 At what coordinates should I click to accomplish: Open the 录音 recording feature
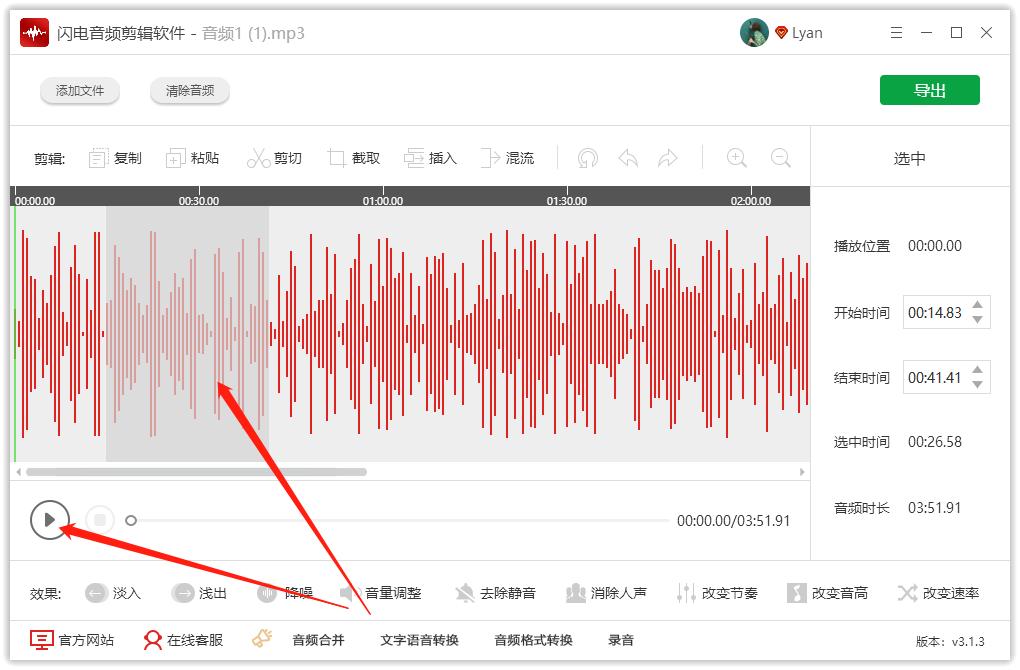(622, 639)
